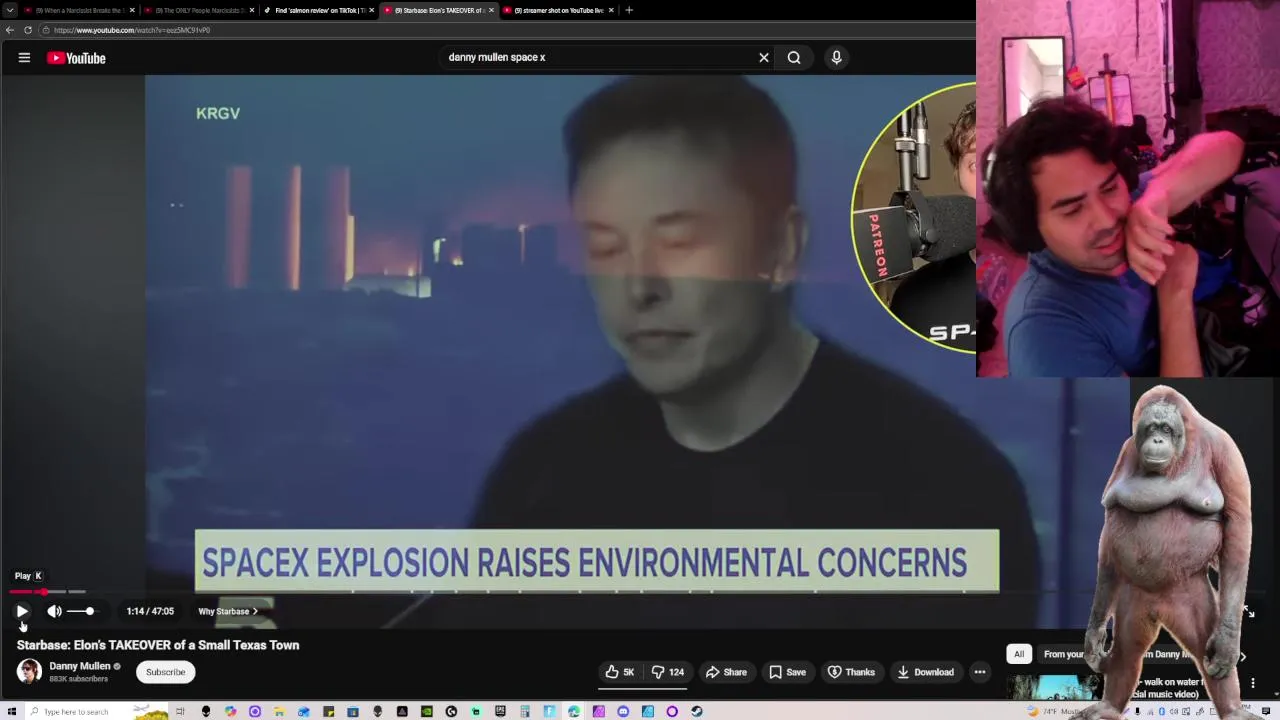
Task: Reload the page
Action: tap(28, 30)
